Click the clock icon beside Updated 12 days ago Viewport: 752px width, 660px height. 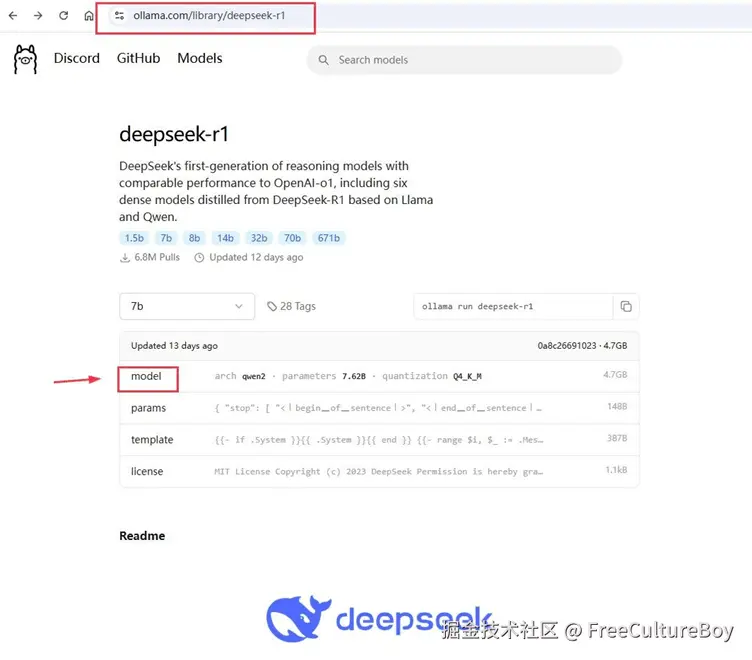coord(199,258)
